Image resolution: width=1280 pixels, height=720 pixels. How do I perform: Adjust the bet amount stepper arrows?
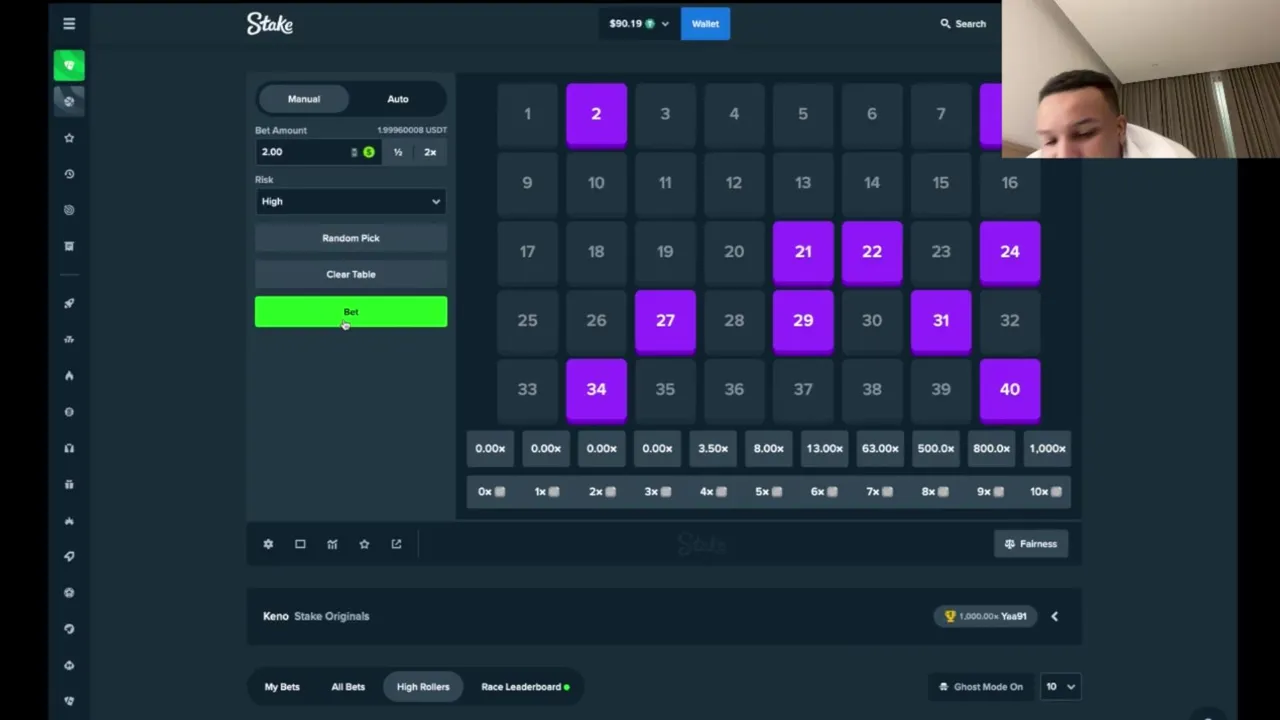coord(353,152)
